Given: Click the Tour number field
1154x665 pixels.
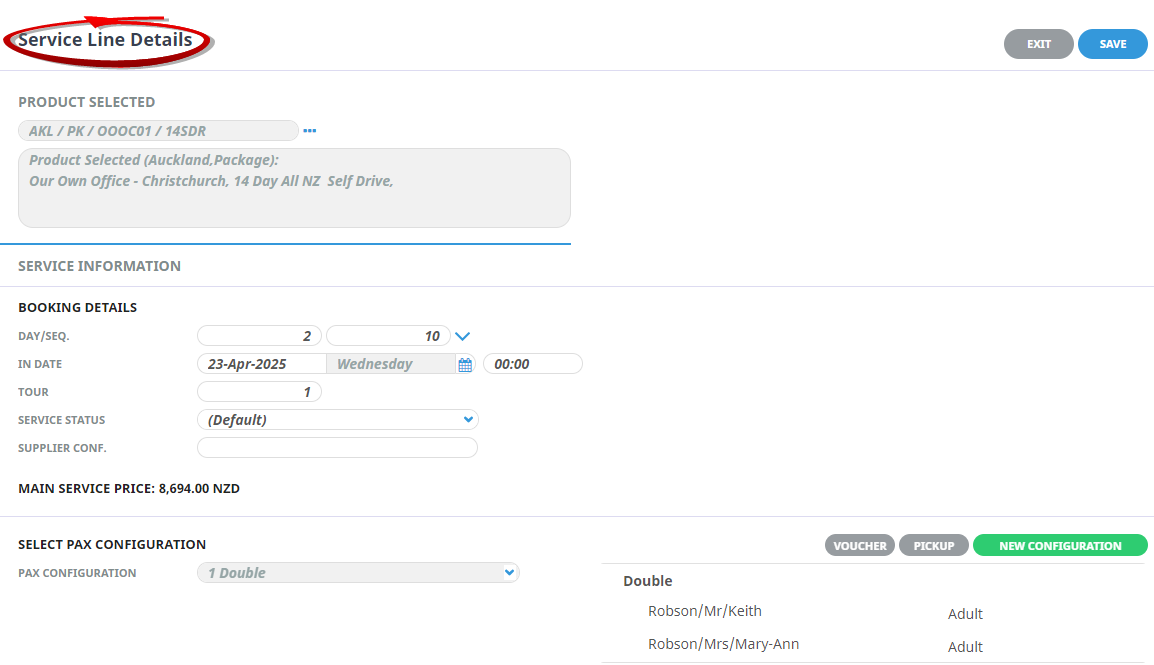Looking at the screenshot, I should pos(259,392).
